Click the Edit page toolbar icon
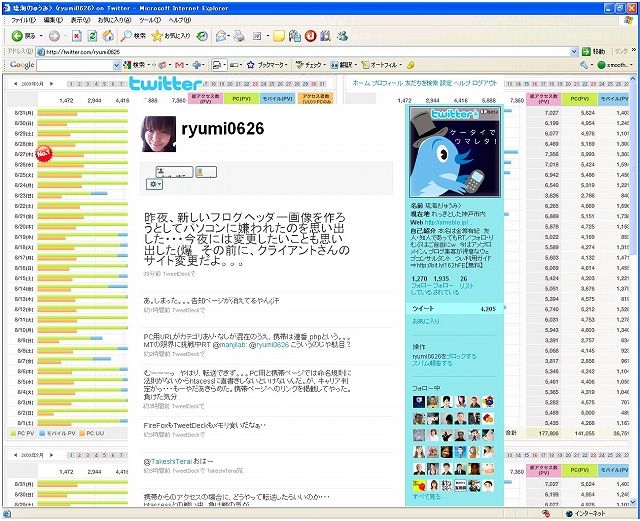 coord(257,36)
